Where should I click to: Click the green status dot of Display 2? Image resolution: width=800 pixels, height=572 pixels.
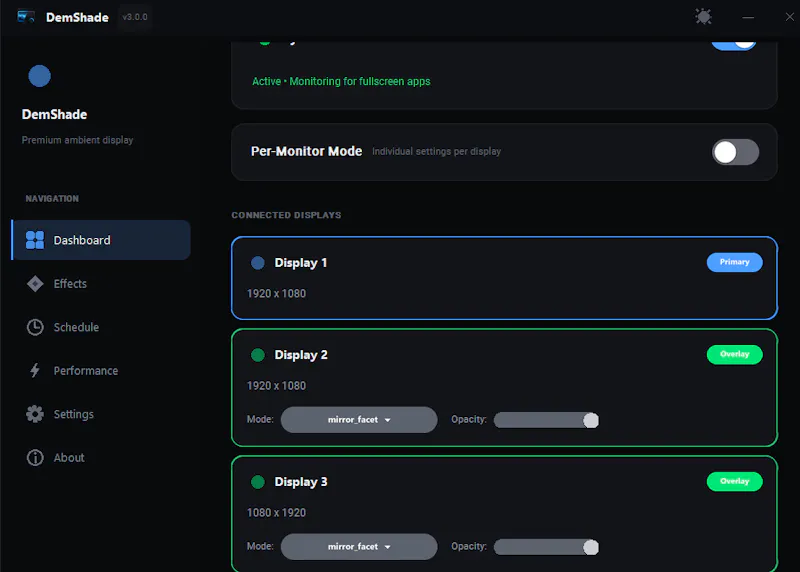258,355
